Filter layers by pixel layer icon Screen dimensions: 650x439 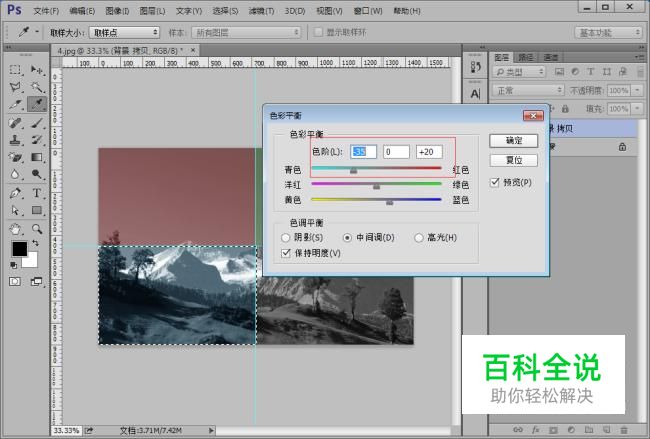tap(559, 72)
